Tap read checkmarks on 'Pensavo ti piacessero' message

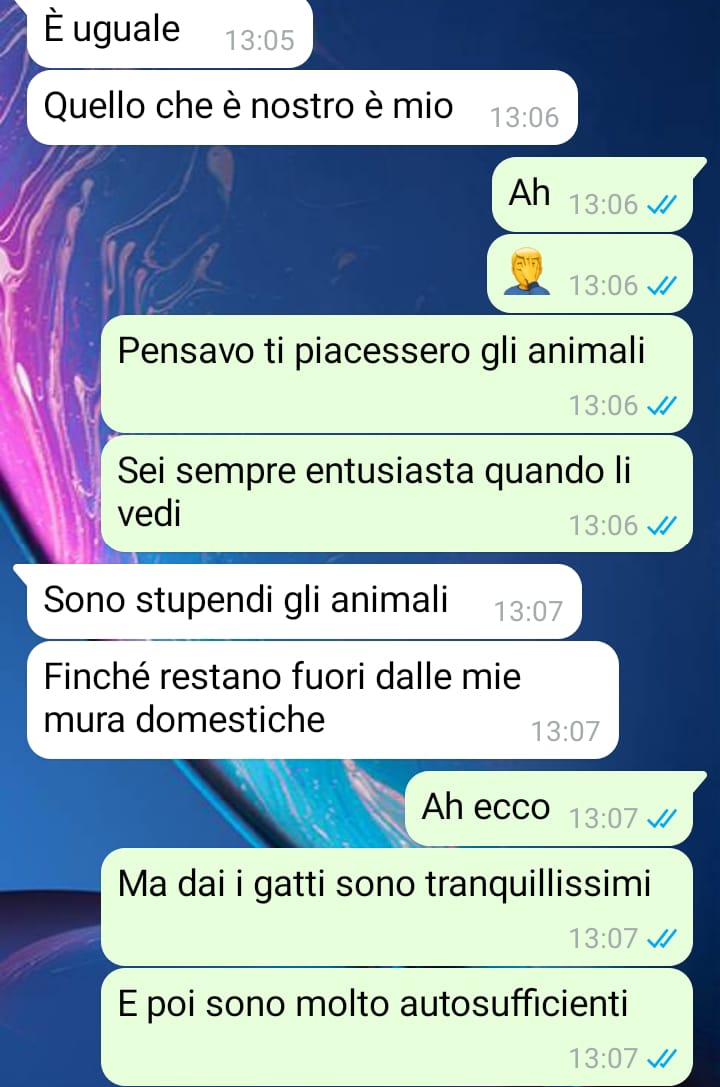click(661, 406)
